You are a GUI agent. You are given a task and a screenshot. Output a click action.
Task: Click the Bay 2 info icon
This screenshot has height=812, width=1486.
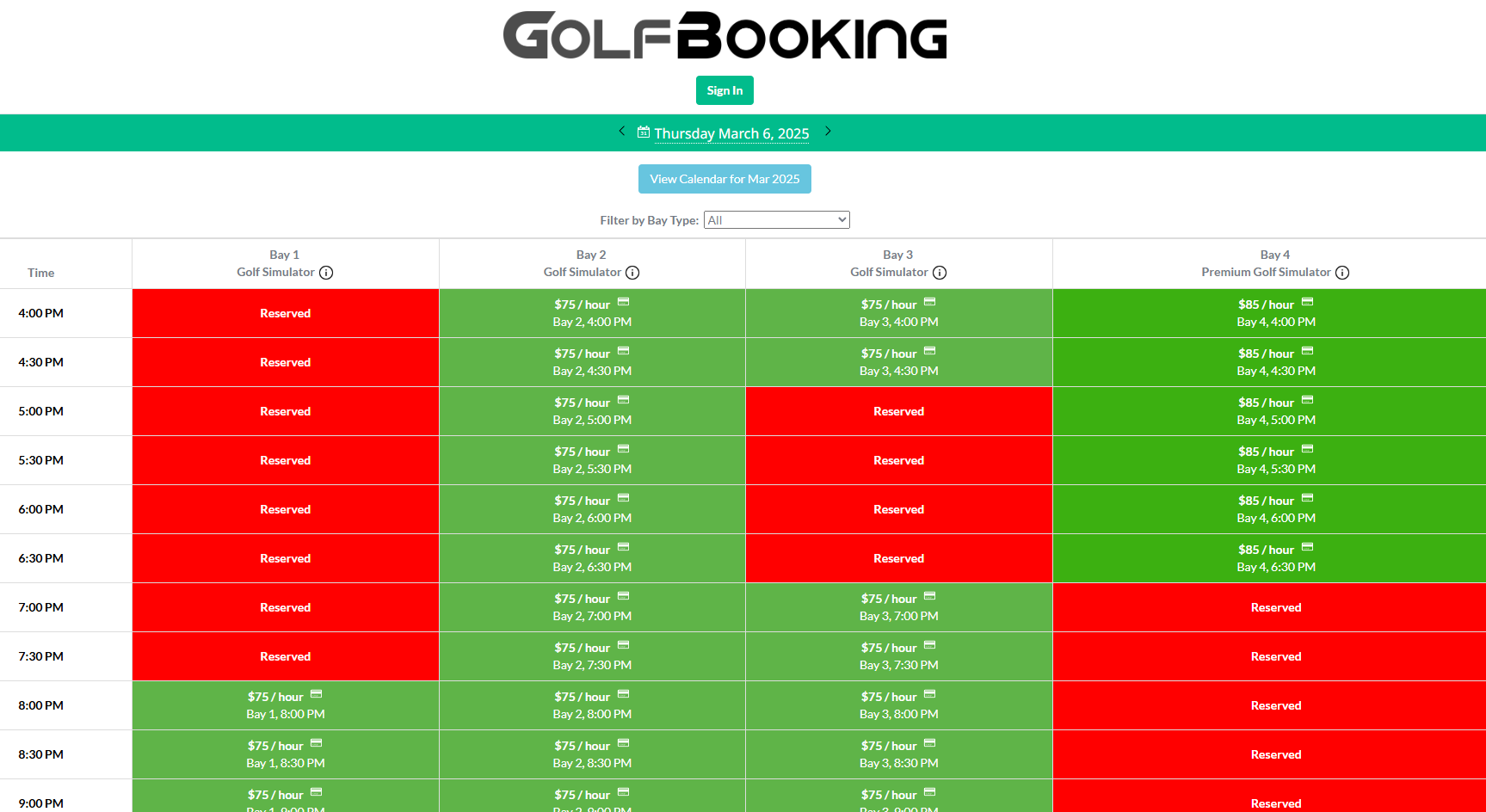(632, 273)
